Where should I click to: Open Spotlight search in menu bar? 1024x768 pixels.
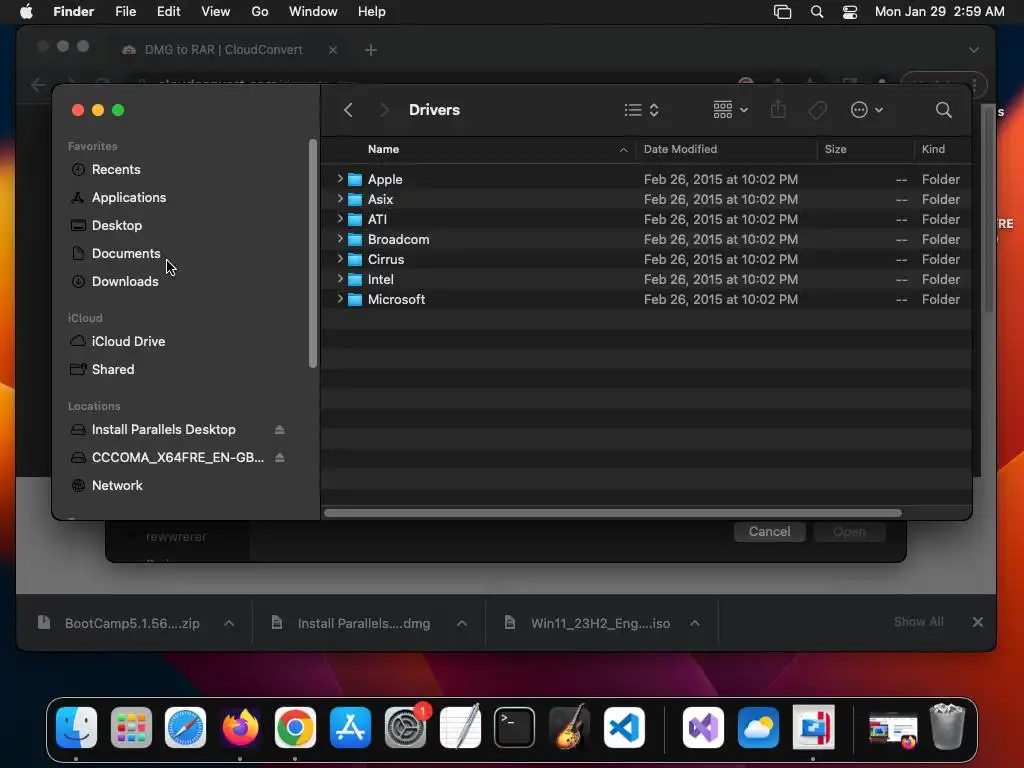pyautogui.click(x=817, y=12)
